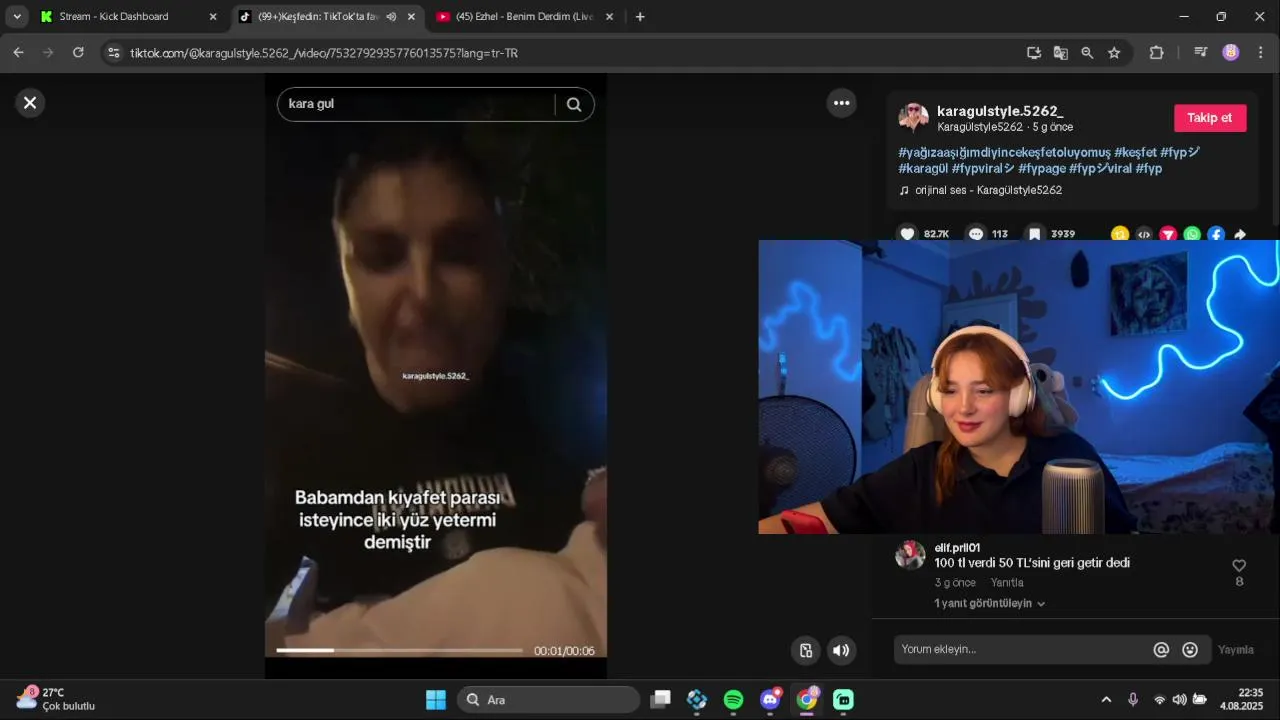Open the tab search dropdown arrow
1280x720 pixels.
click(x=17, y=17)
